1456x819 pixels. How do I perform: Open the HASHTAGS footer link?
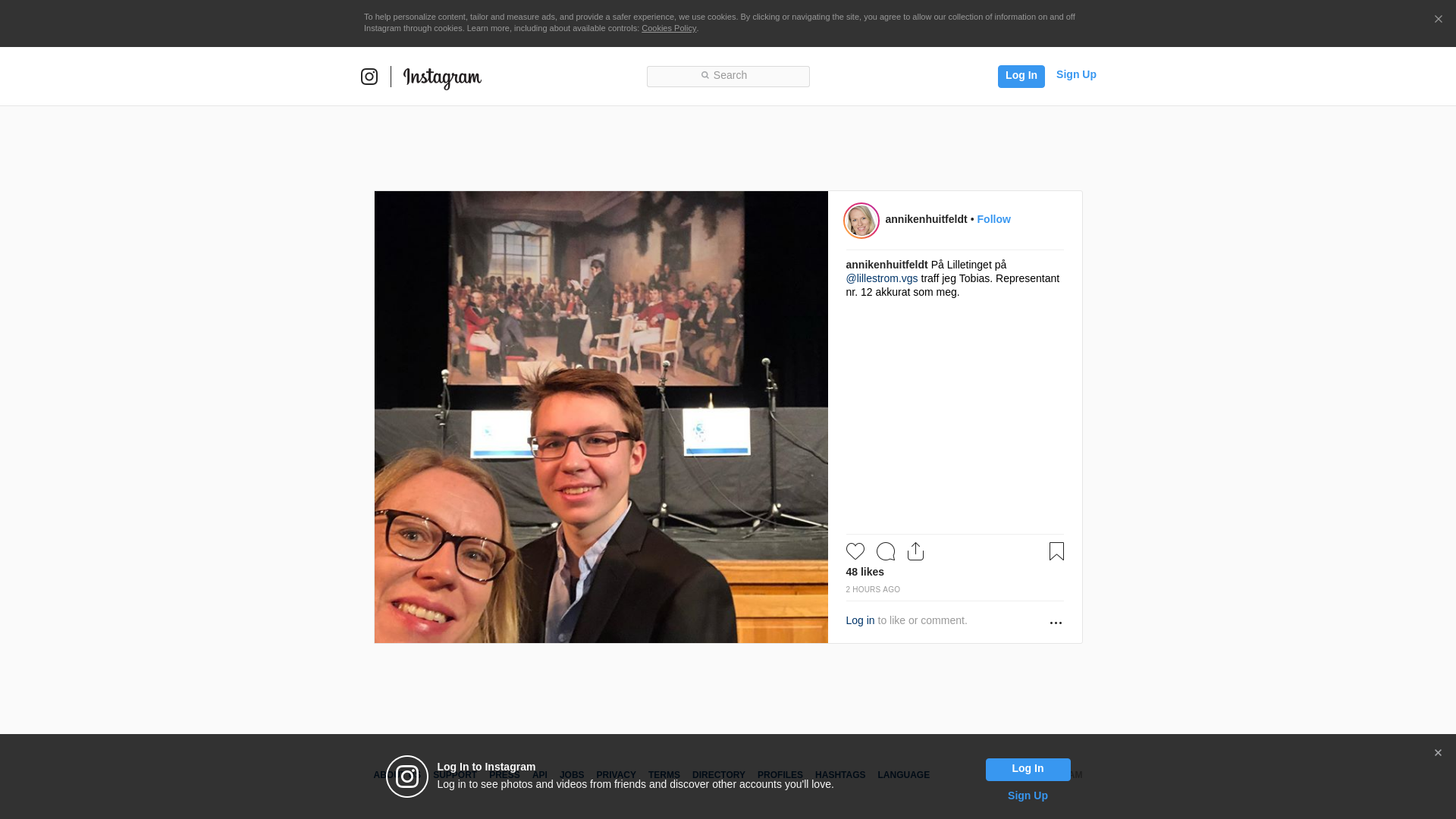click(x=840, y=775)
